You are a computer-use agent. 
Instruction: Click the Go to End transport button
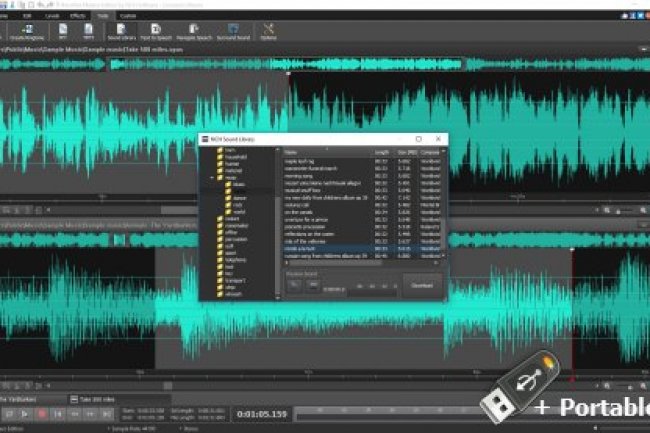point(107,414)
